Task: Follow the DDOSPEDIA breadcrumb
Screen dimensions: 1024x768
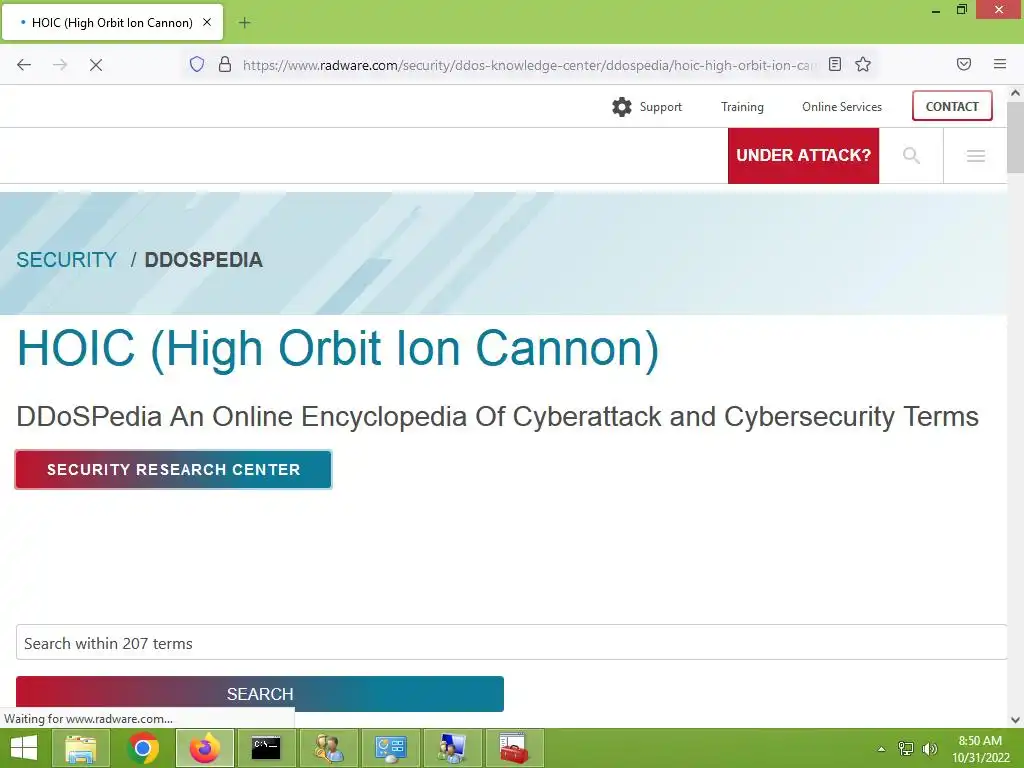Action: tap(203, 260)
